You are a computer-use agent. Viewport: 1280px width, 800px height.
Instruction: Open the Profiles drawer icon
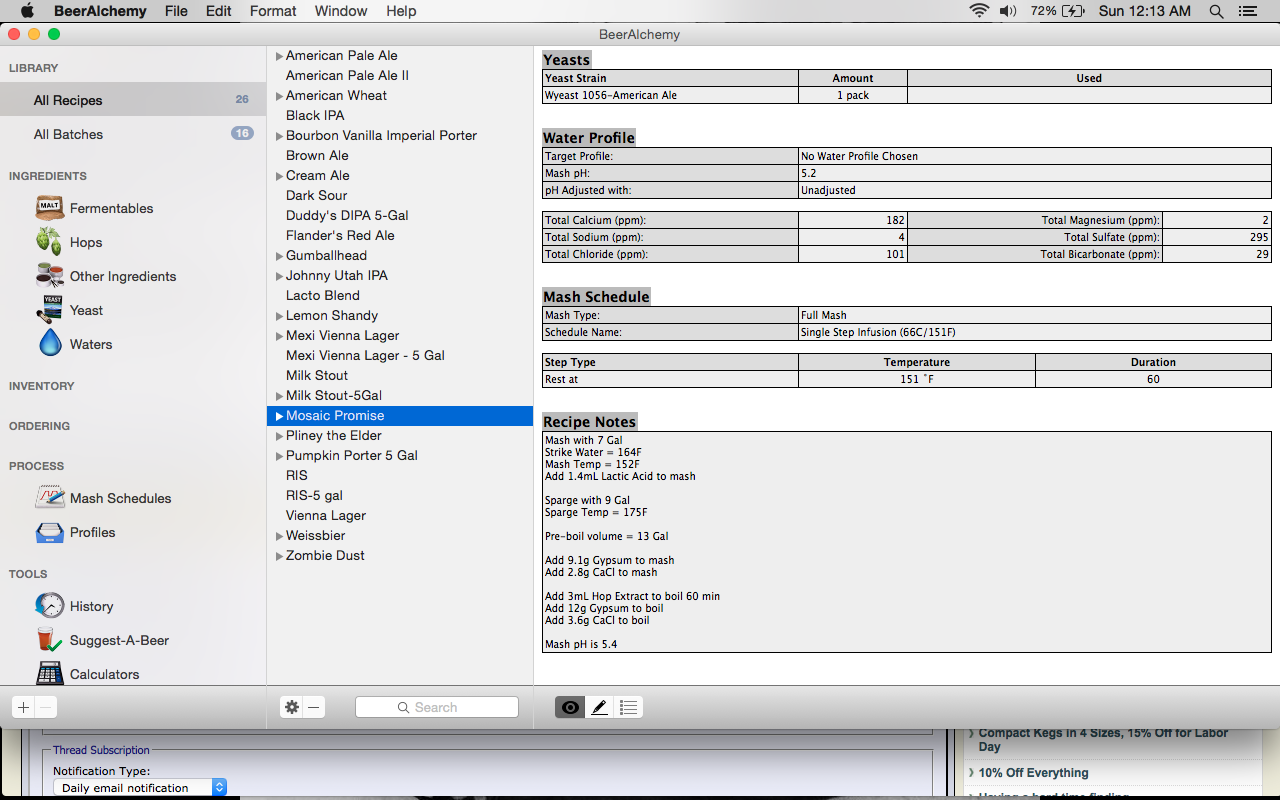[x=50, y=532]
